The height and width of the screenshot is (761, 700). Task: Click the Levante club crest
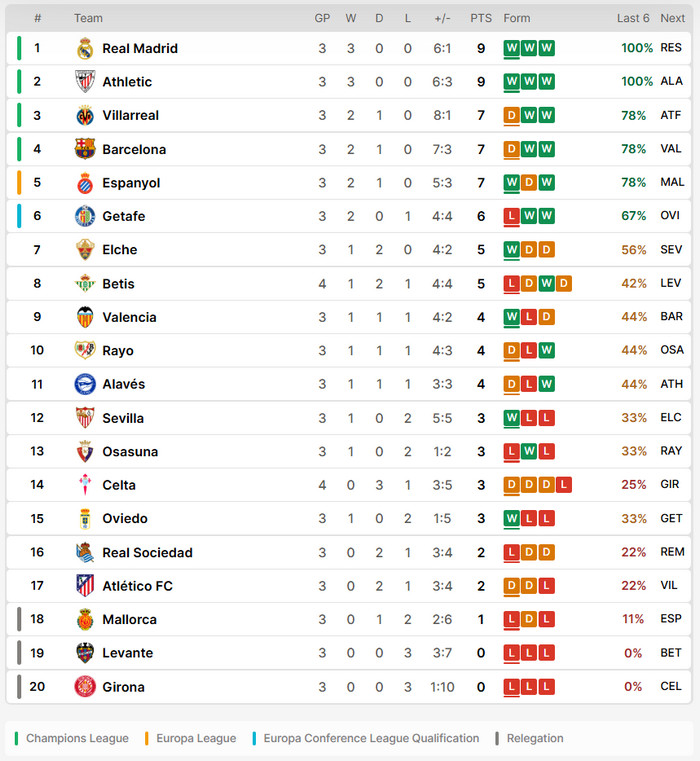(x=85, y=653)
